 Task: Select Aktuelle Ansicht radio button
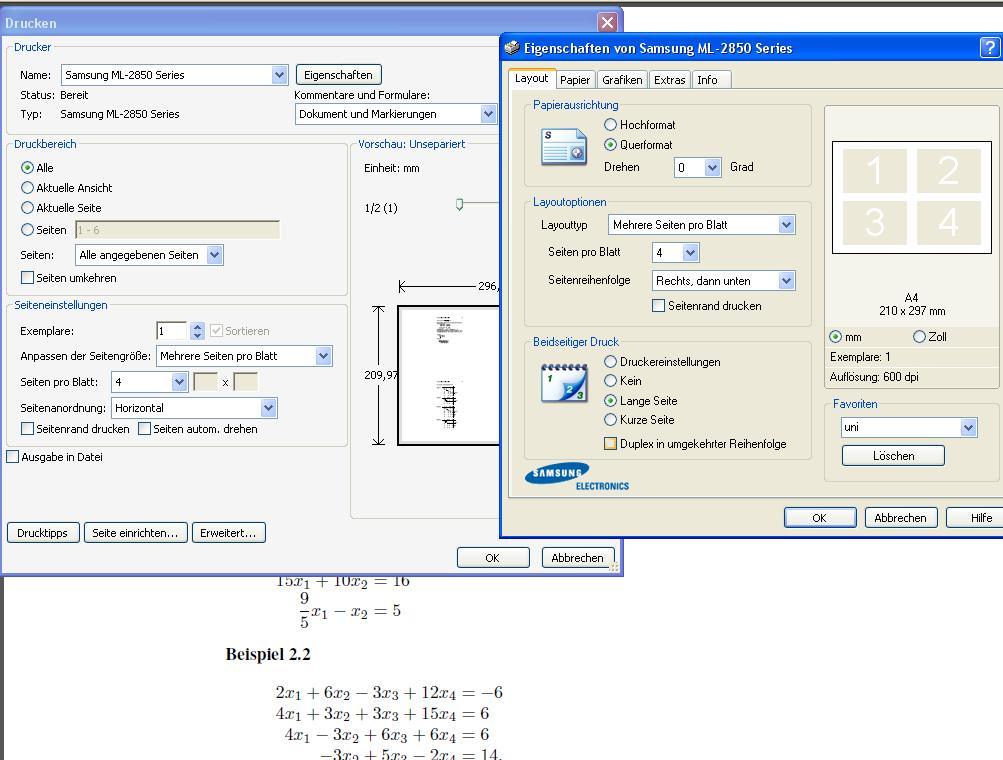[27, 187]
